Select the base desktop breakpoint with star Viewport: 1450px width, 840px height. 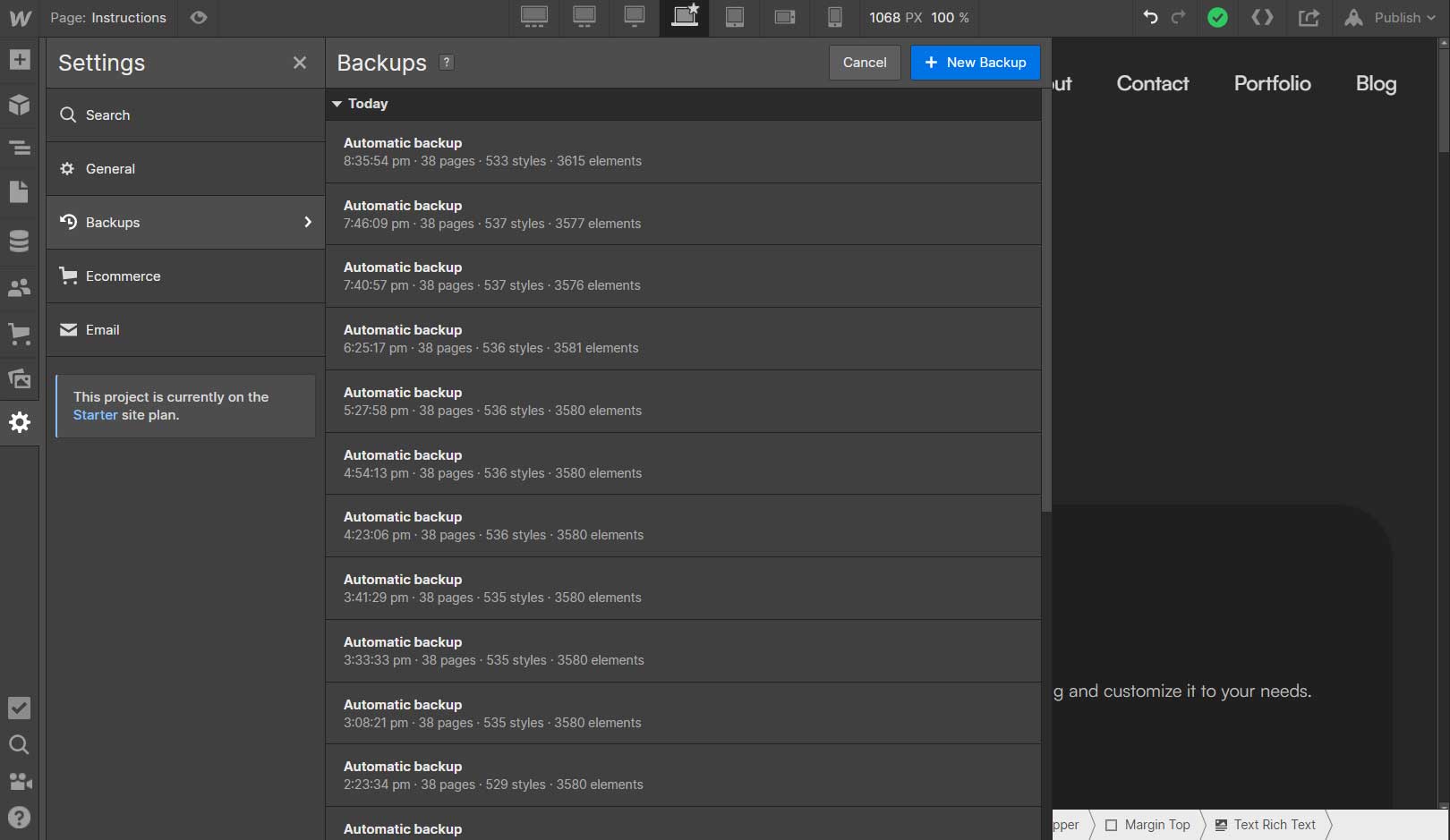(685, 17)
